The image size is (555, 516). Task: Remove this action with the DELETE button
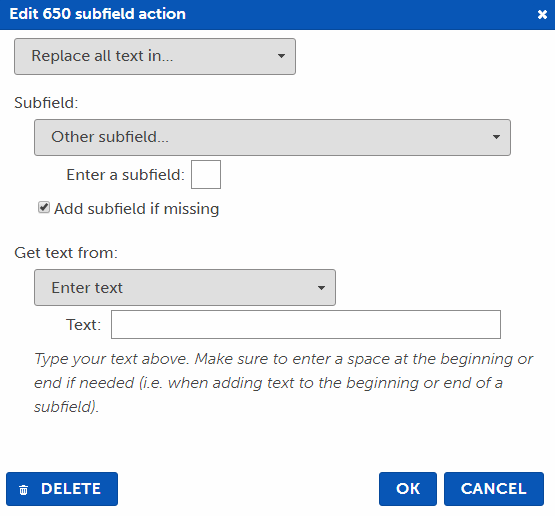click(x=62, y=489)
